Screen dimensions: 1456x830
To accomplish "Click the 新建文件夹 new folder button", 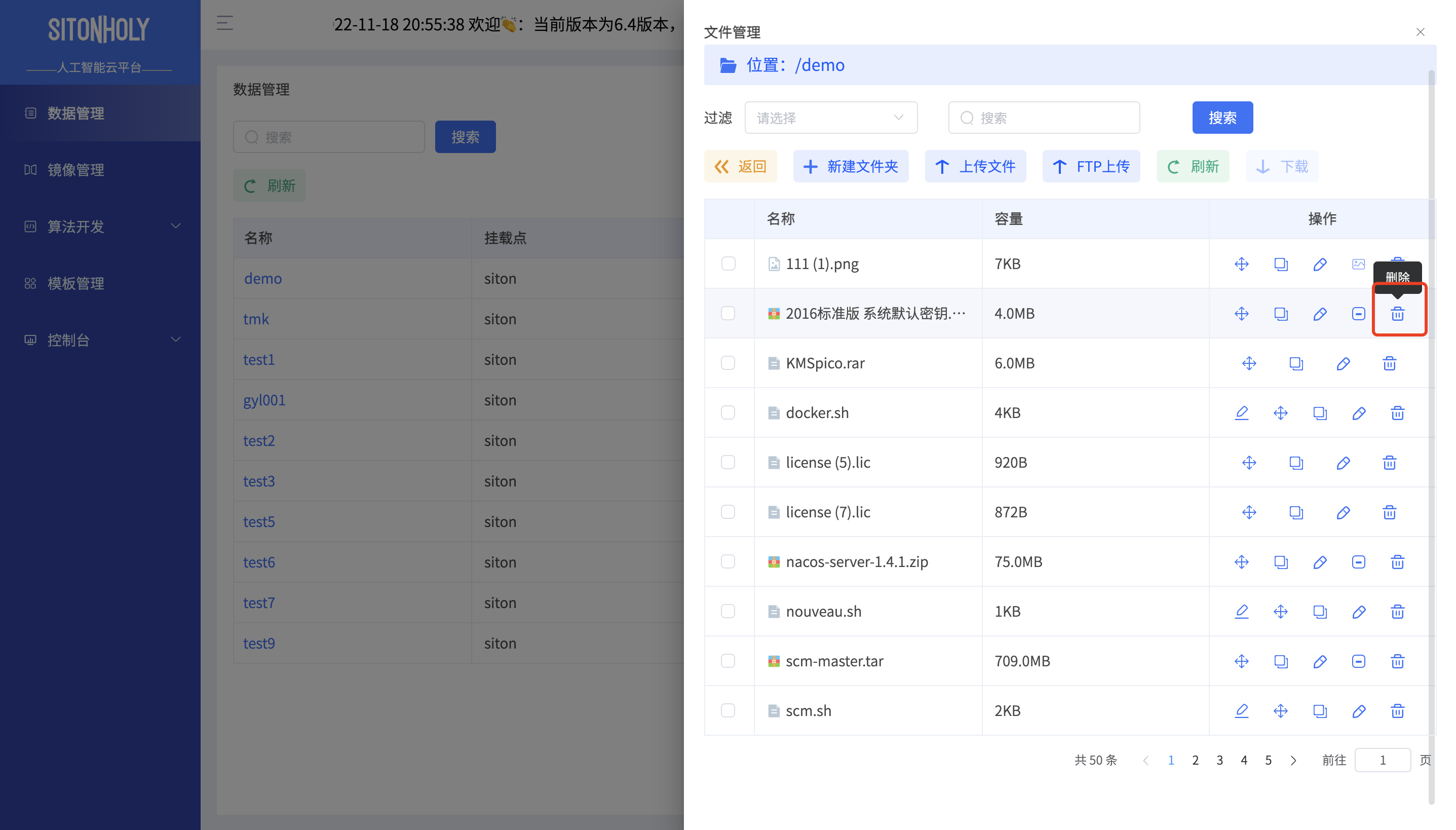I will pyautogui.click(x=850, y=166).
